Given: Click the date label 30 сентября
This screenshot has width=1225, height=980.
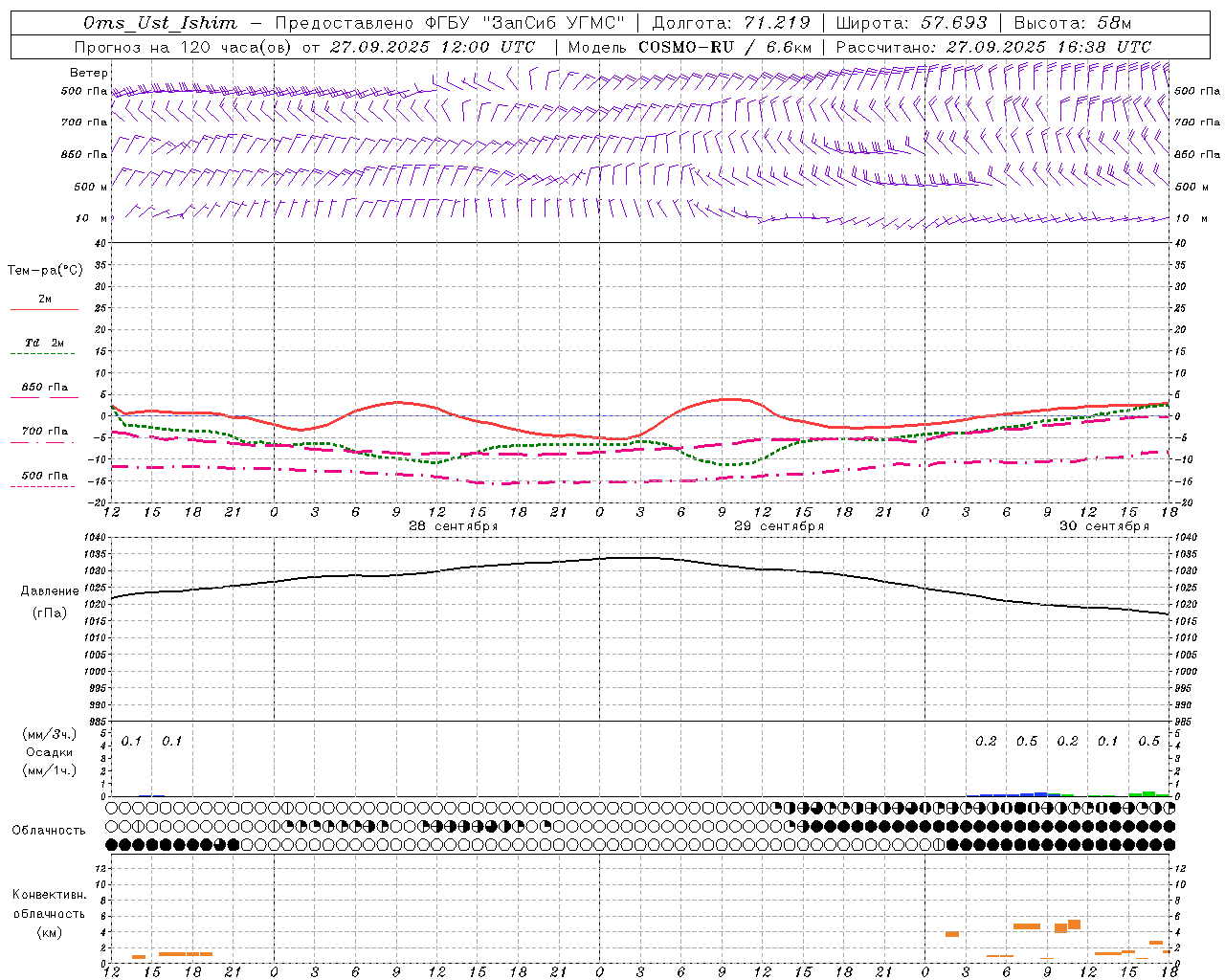Looking at the screenshot, I should pos(1104,526).
